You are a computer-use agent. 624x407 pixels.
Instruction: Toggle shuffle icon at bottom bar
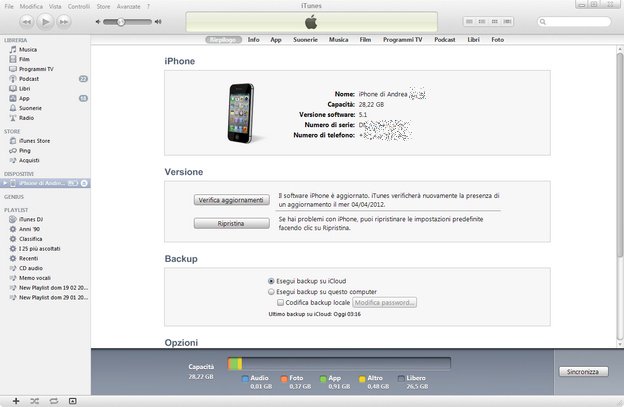coord(35,401)
